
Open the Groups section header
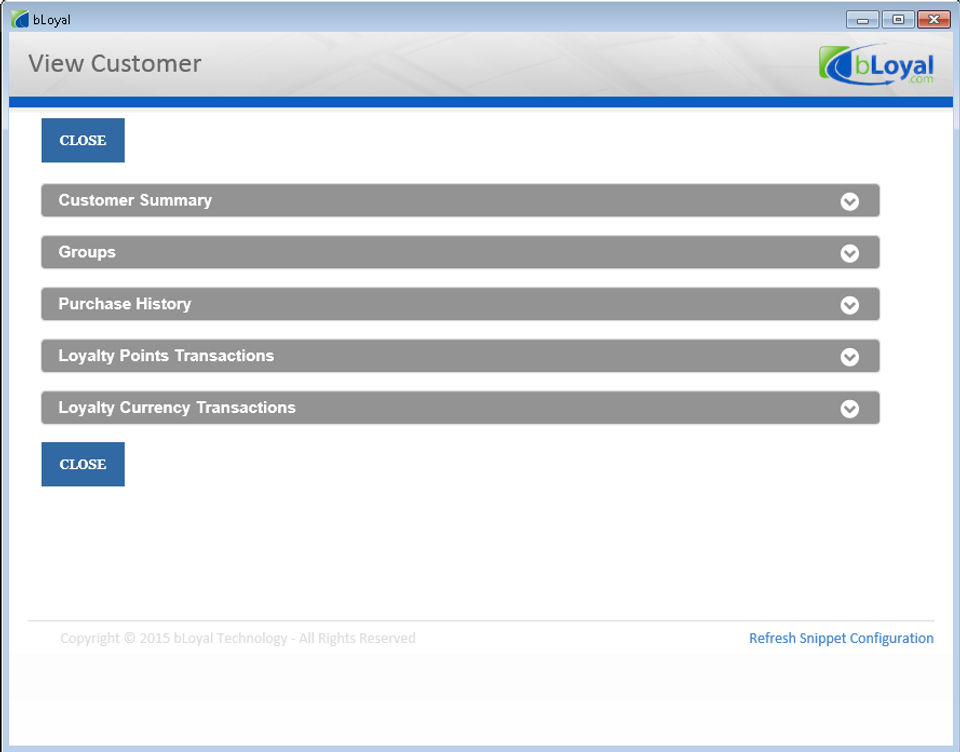pyautogui.click(x=460, y=252)
